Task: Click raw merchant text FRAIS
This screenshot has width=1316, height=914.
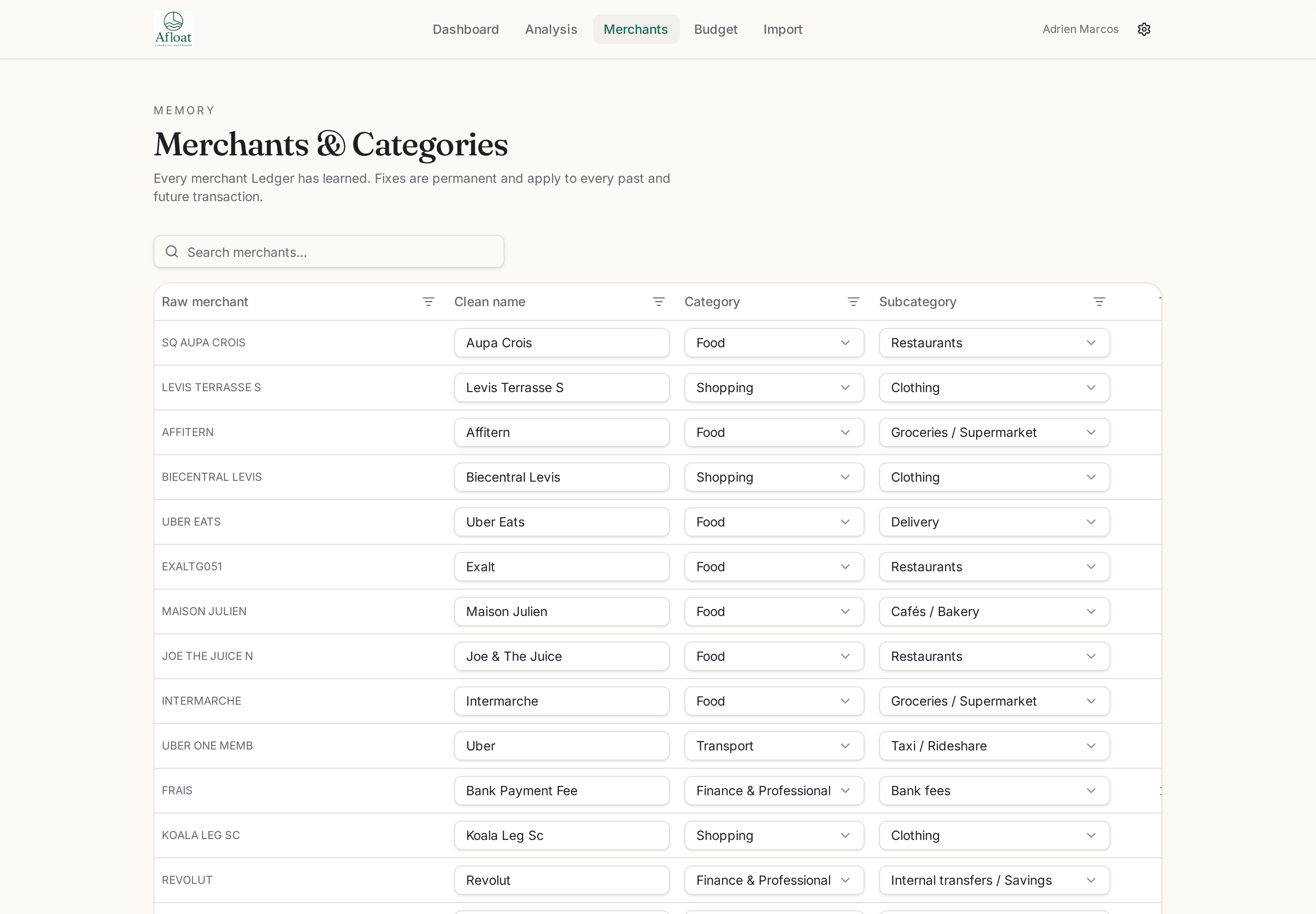Action: click(x=177, y=790)
